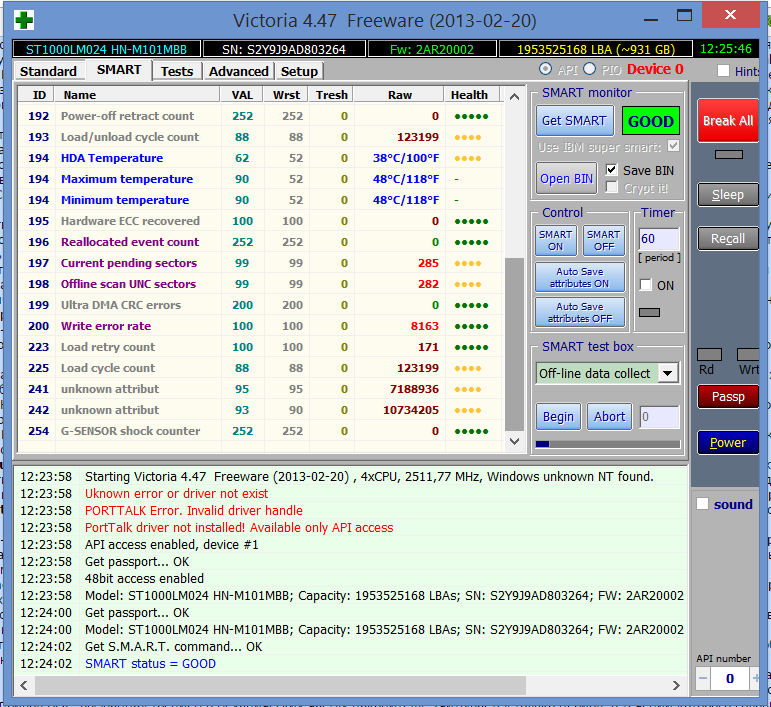Click the Begin test button
The height and width of the screenshot is (707, 771).
point(558,417)
